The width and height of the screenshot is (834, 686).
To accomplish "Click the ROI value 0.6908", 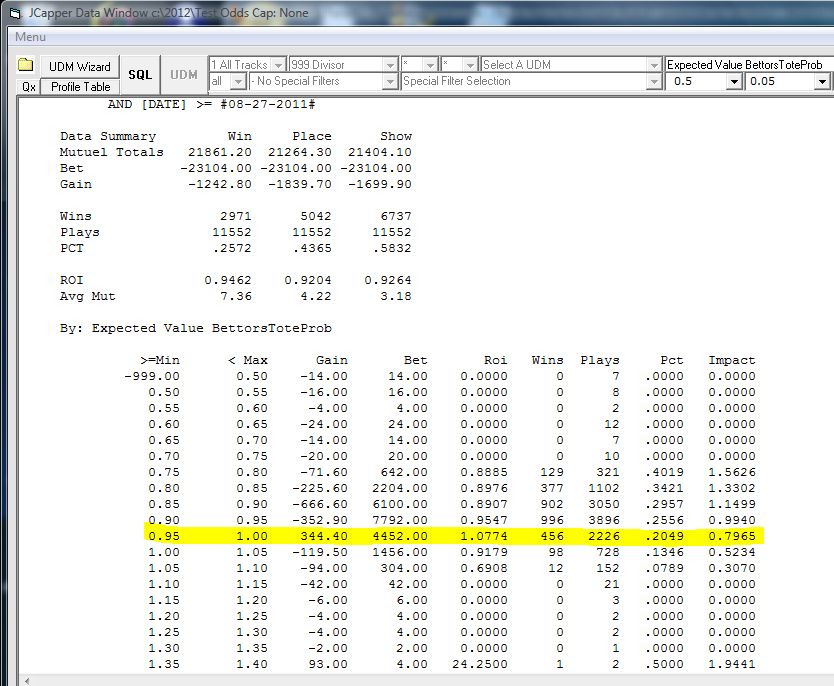I will click(484, 568).
